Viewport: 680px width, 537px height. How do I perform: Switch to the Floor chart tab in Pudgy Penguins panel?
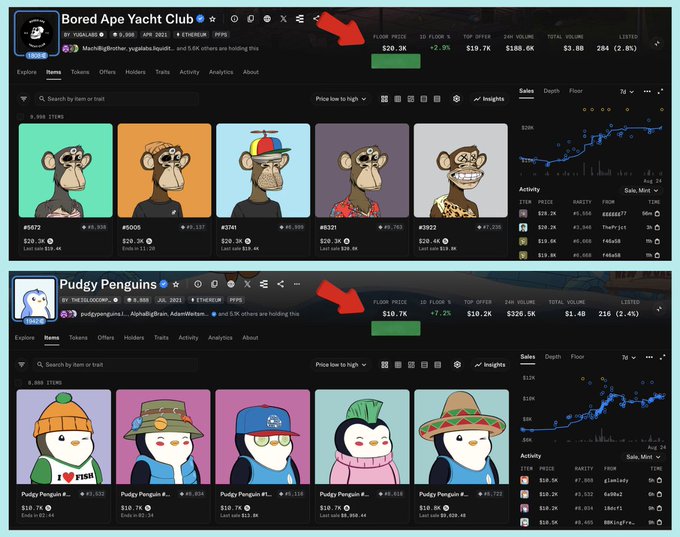578,357
